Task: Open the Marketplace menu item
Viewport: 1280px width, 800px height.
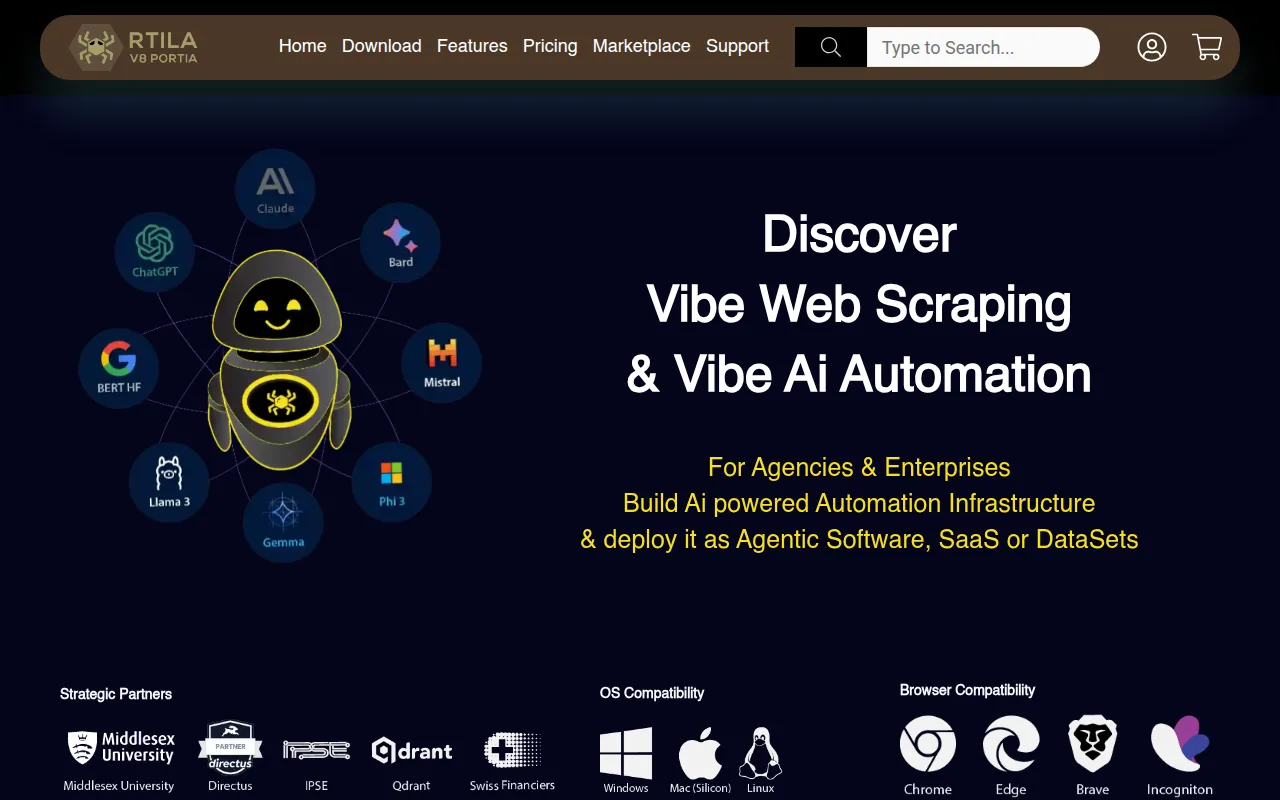Action: tap(641, 46)
